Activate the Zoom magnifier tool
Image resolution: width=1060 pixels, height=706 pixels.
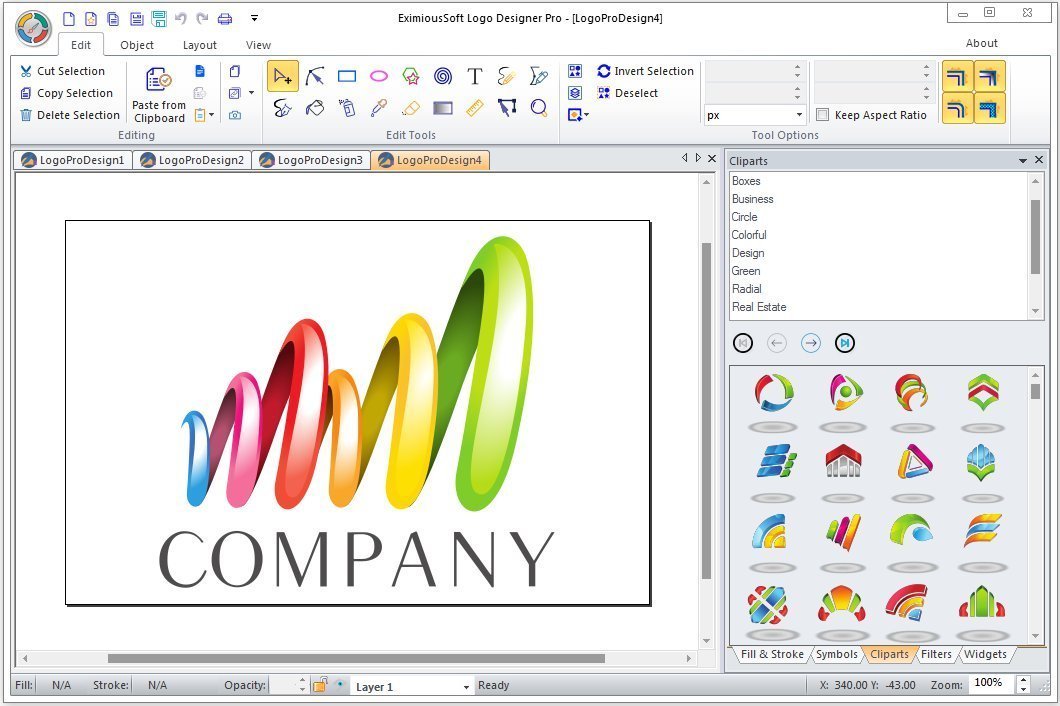[539, 108]
